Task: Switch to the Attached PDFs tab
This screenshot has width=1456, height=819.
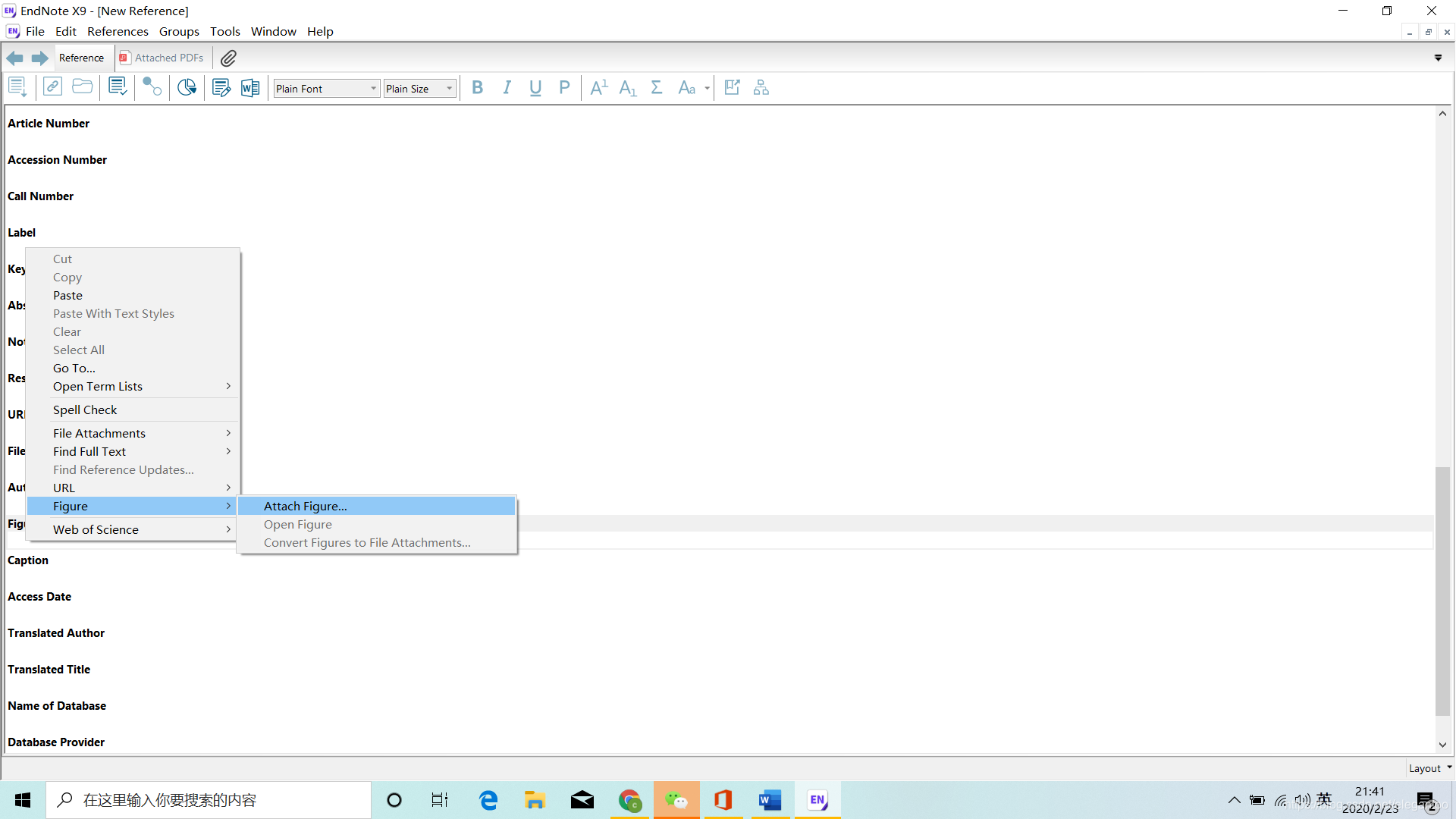Action: (162, 58)
